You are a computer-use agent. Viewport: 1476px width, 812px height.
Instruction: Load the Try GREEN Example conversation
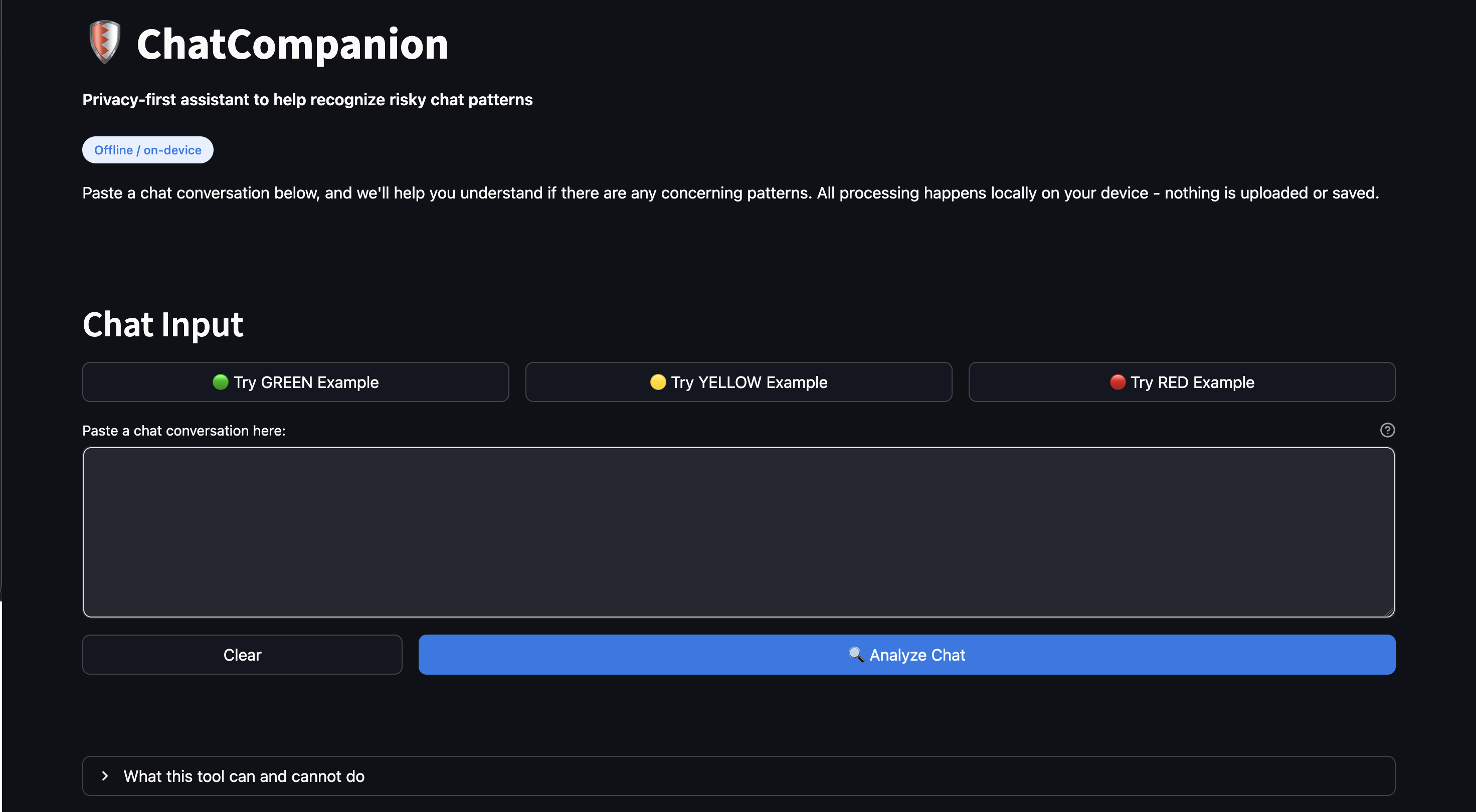click(295, 382)
